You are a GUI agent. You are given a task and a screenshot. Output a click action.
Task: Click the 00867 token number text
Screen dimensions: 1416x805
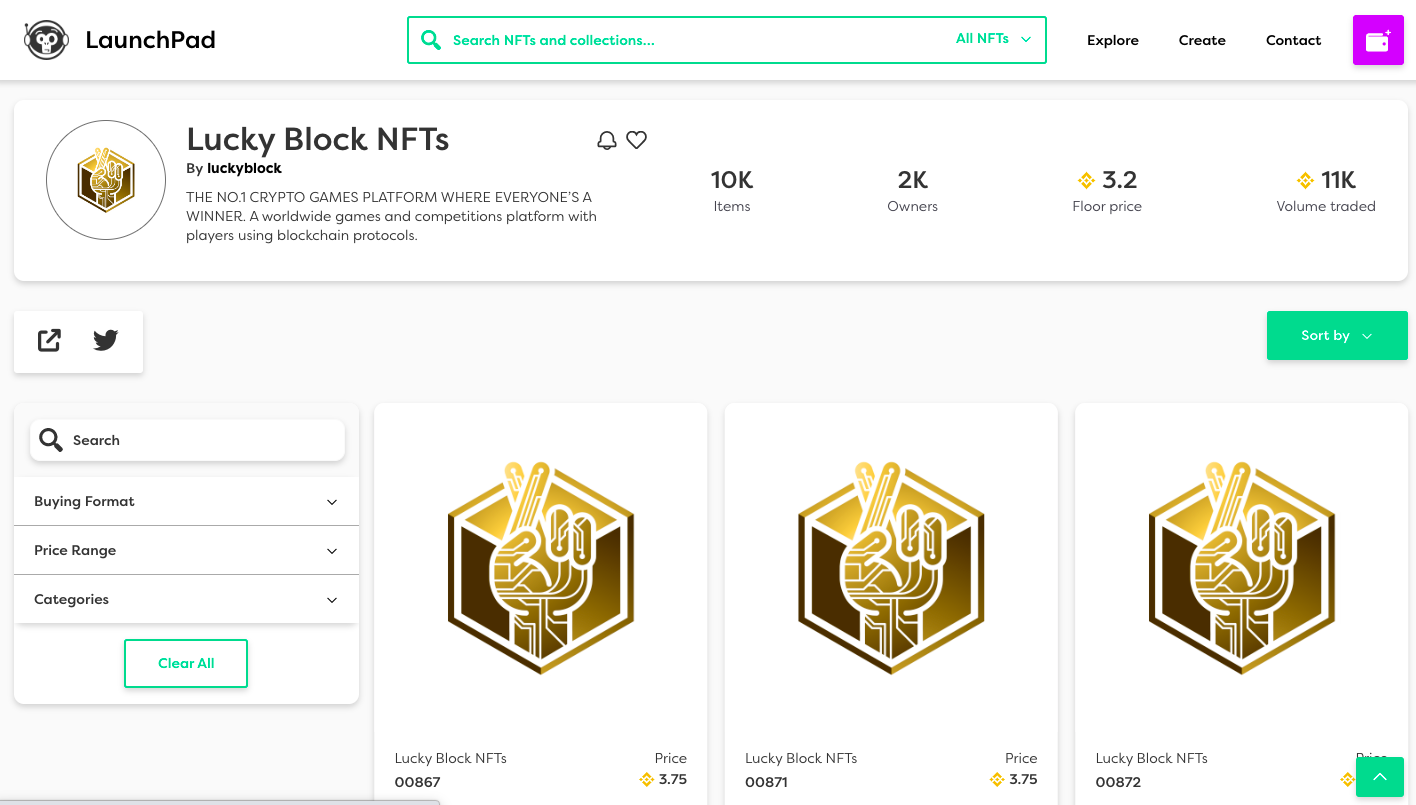[x=418, y=782]
